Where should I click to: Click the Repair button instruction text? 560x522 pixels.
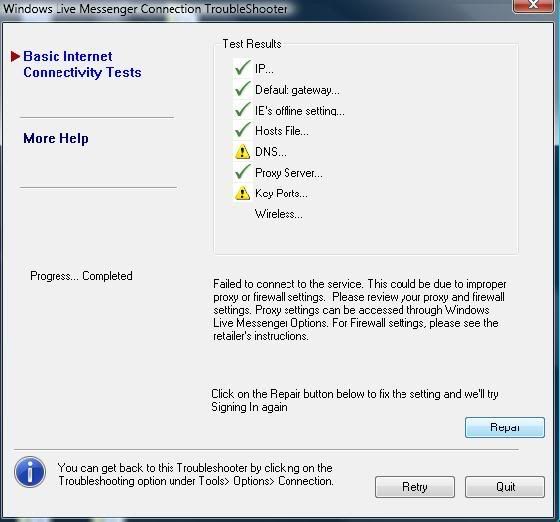(355, 401)
